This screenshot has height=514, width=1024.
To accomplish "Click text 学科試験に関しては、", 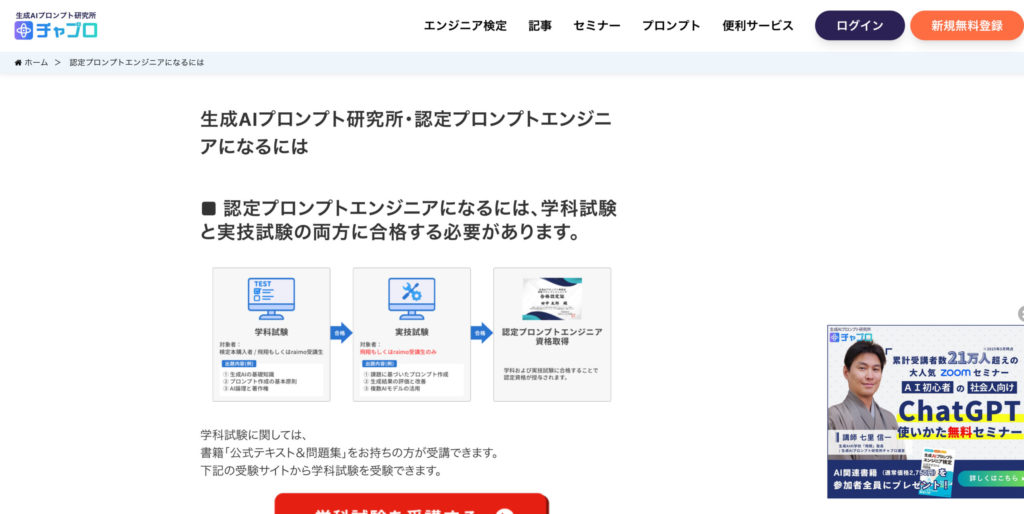I will tap(254, 435).
